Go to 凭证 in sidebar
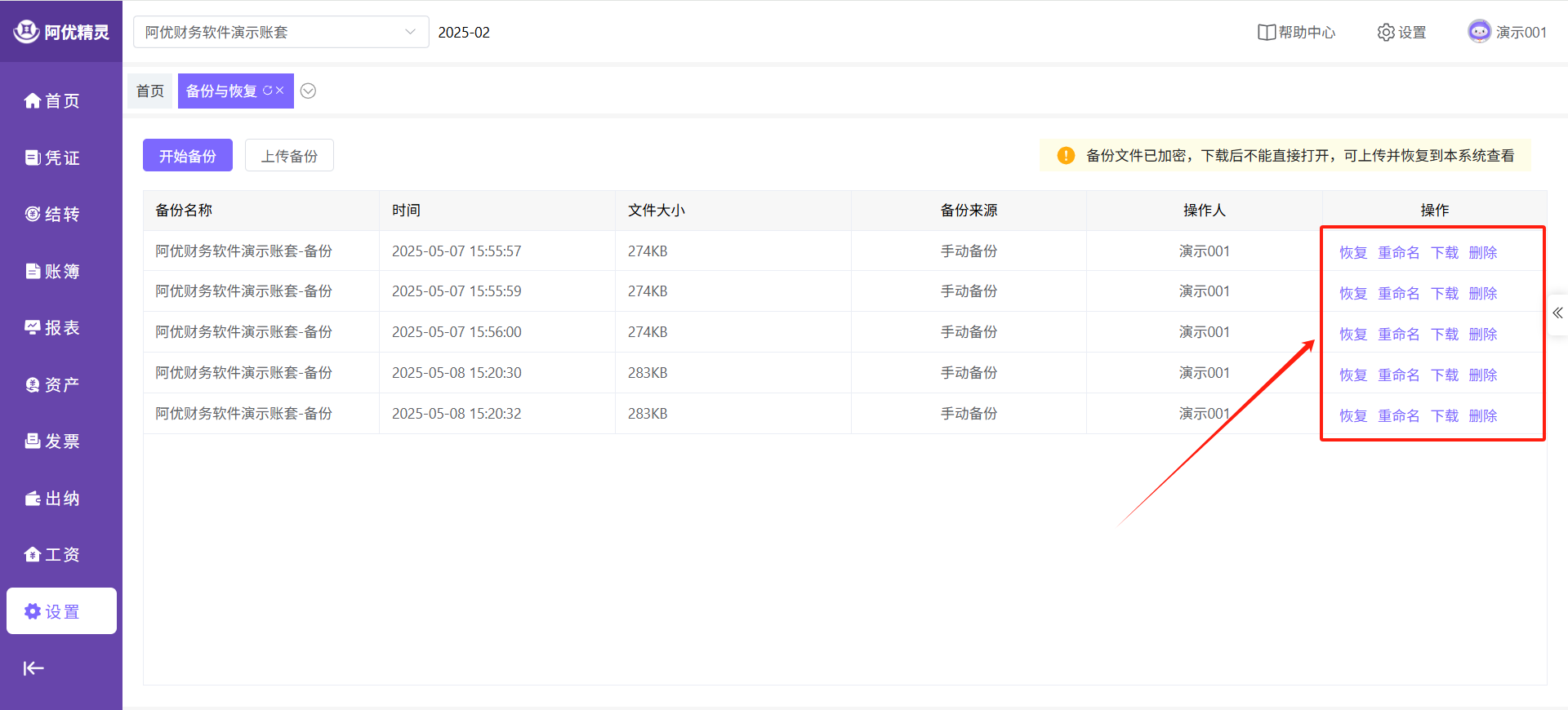The height and width of the screenshot is (710, 1568). point(53,158)
